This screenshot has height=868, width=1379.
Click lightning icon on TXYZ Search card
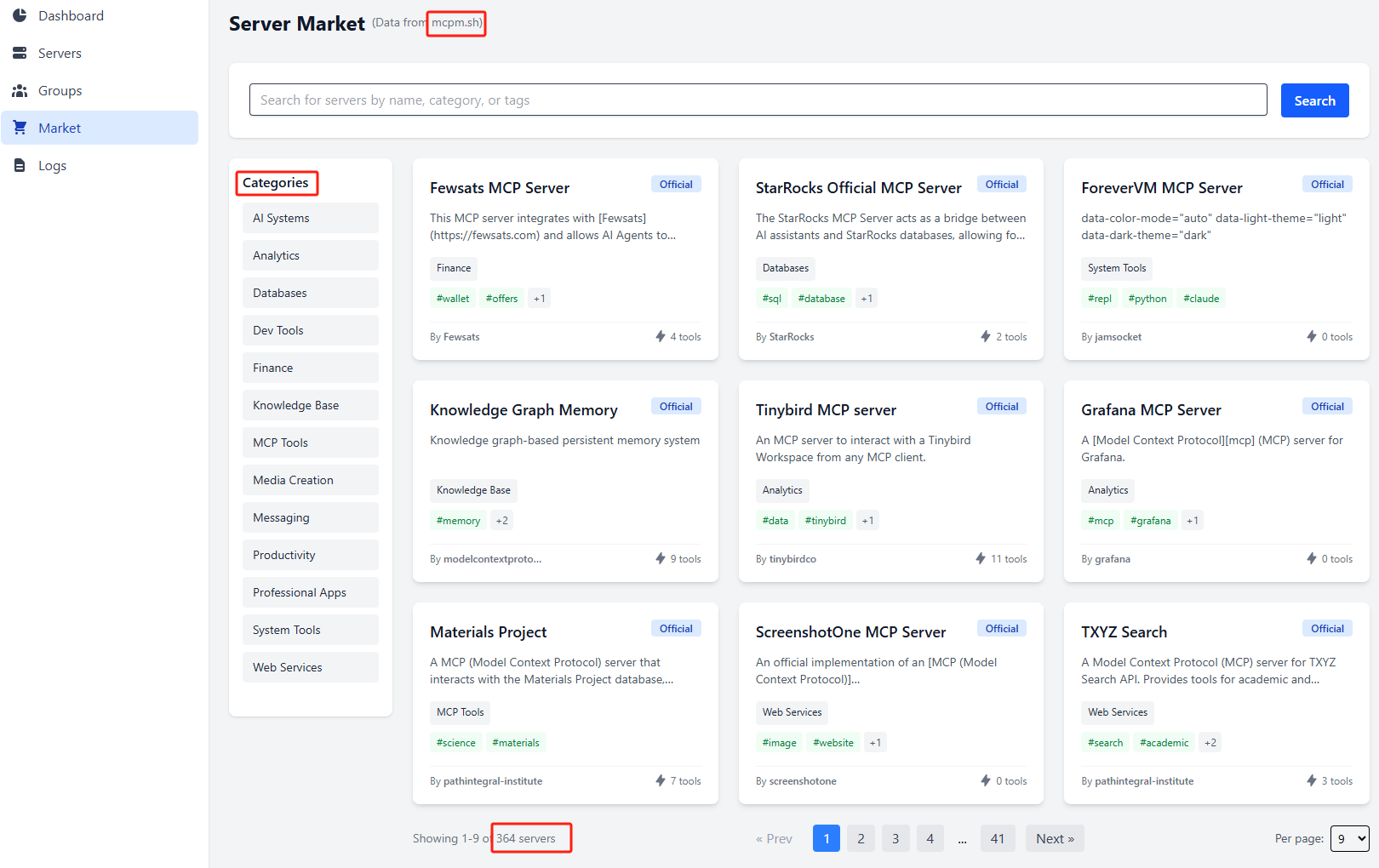point(1312,780)
